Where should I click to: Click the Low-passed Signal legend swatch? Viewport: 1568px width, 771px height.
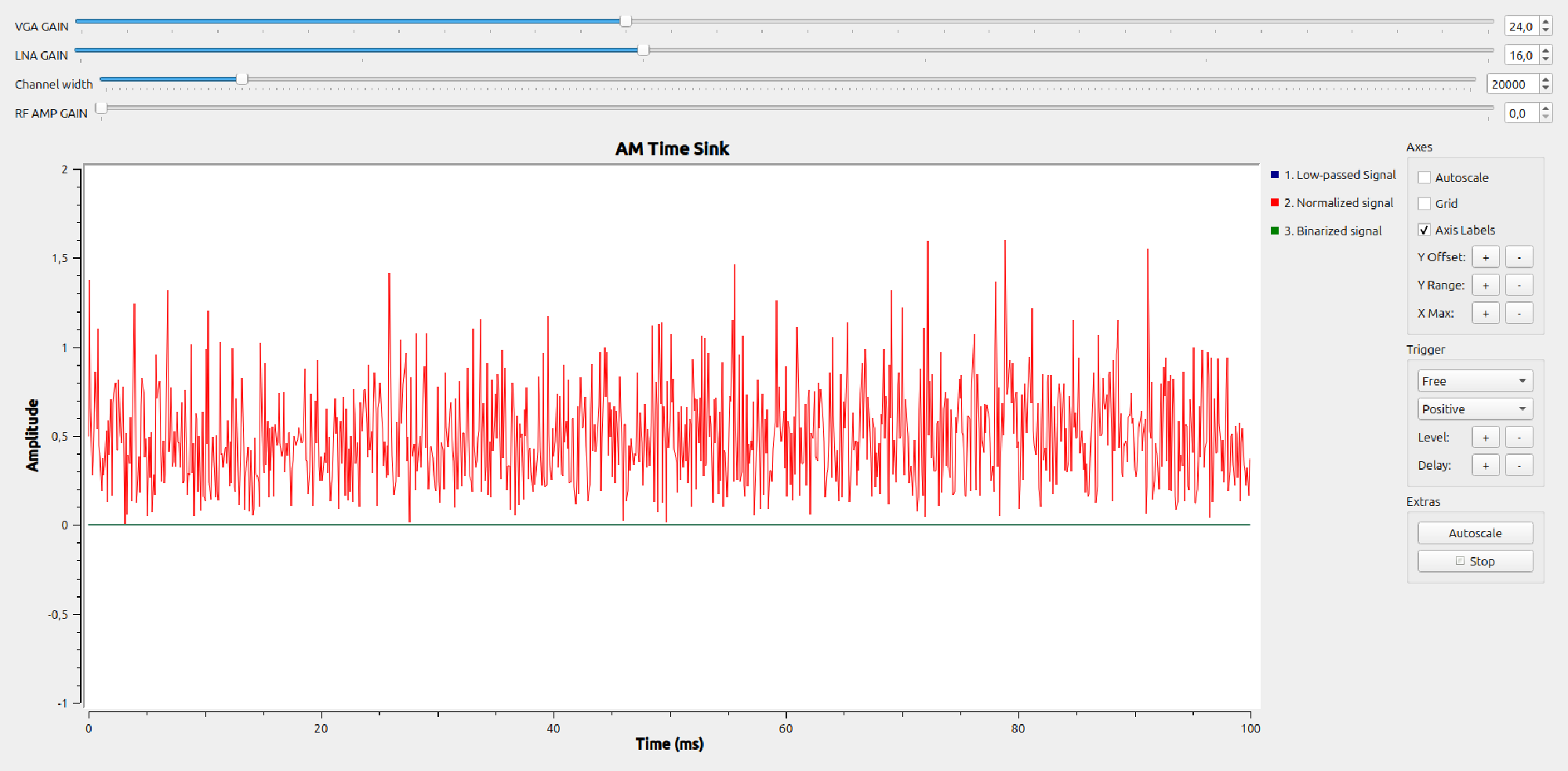pos(1274,174)
